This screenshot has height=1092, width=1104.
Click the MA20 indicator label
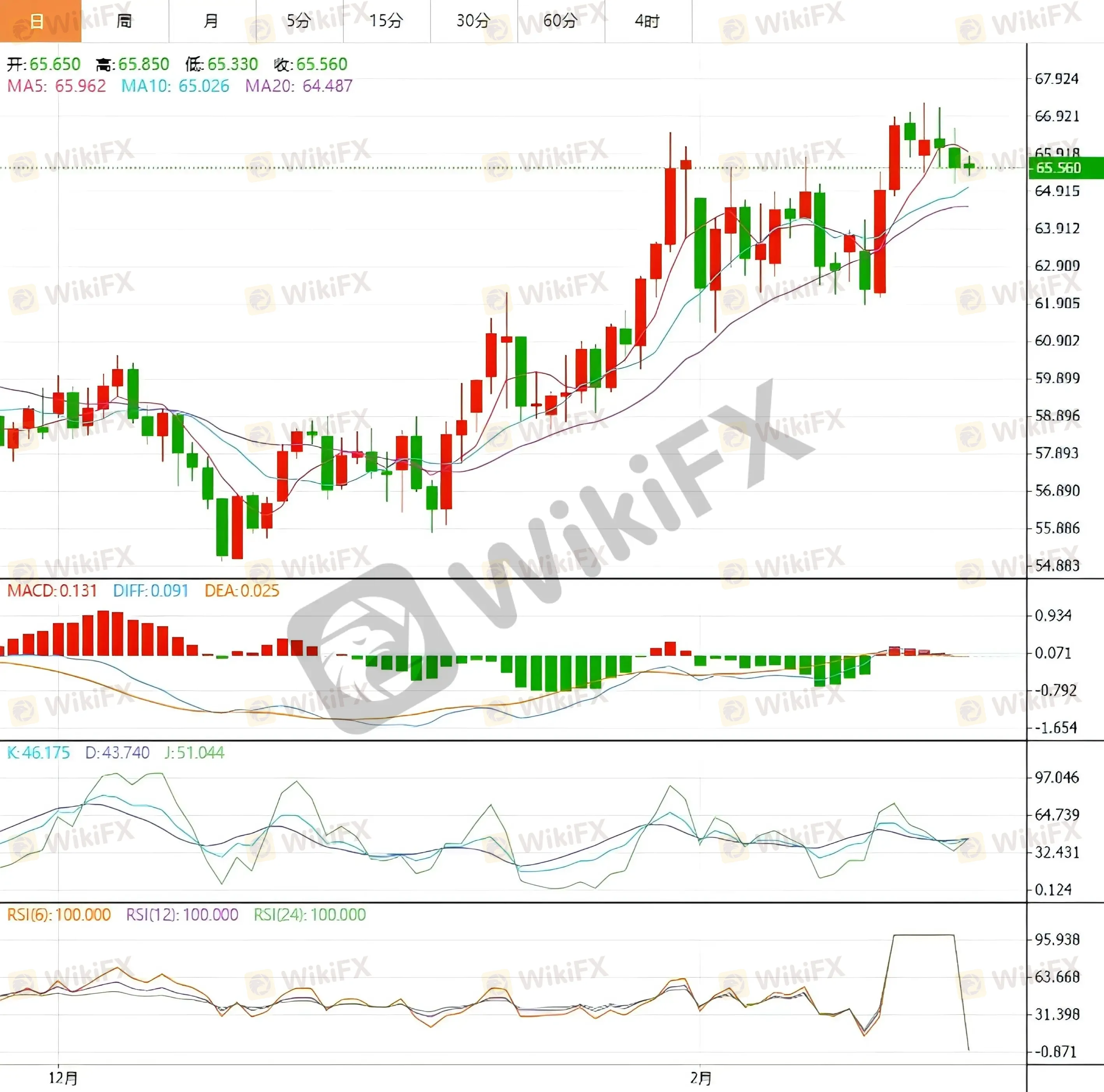(298, 86)
